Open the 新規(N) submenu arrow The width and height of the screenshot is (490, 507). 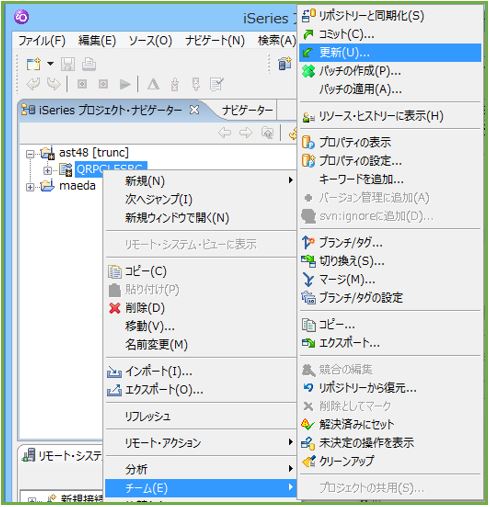[291, 180]
